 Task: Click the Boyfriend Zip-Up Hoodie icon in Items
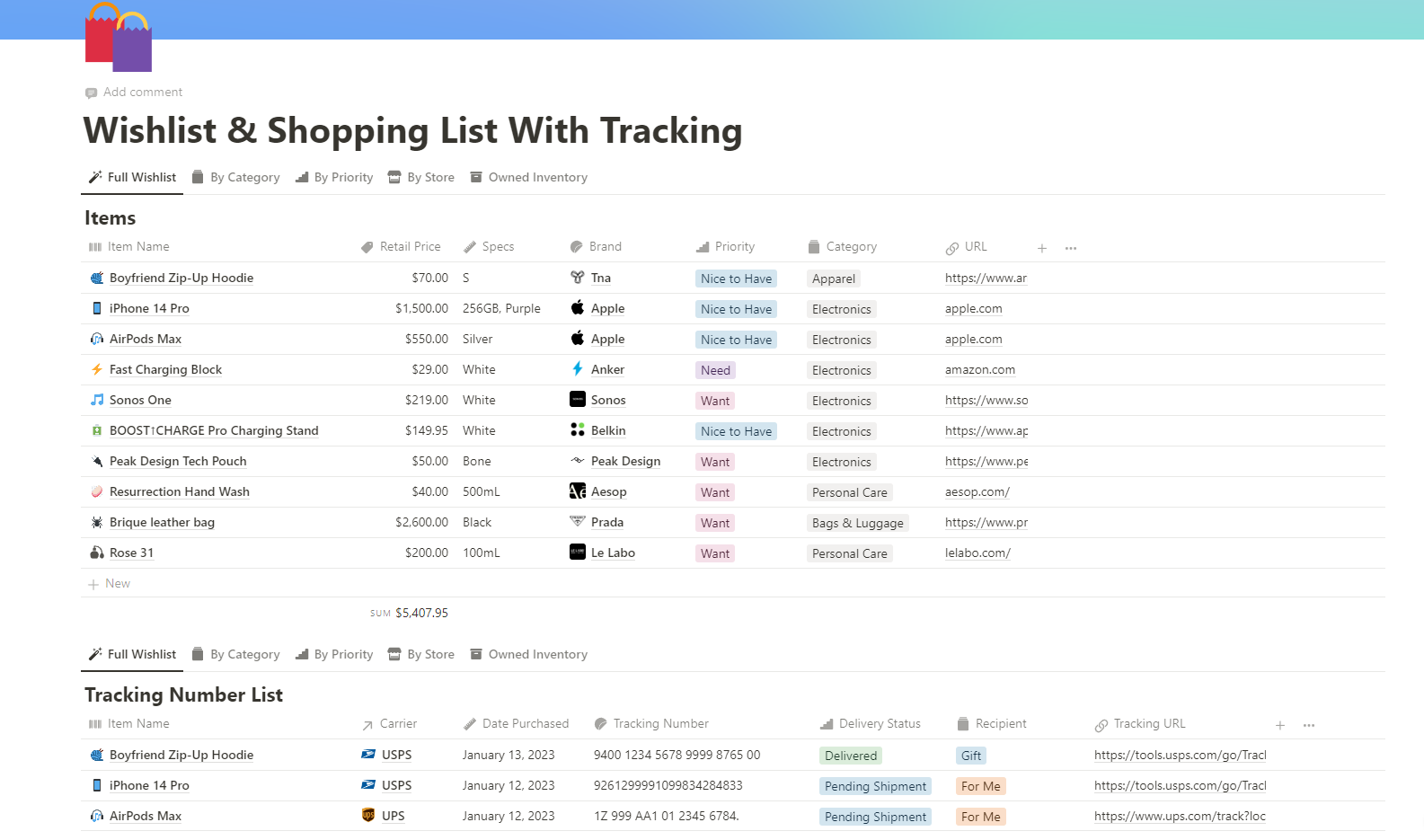click(x=97, y=278)
